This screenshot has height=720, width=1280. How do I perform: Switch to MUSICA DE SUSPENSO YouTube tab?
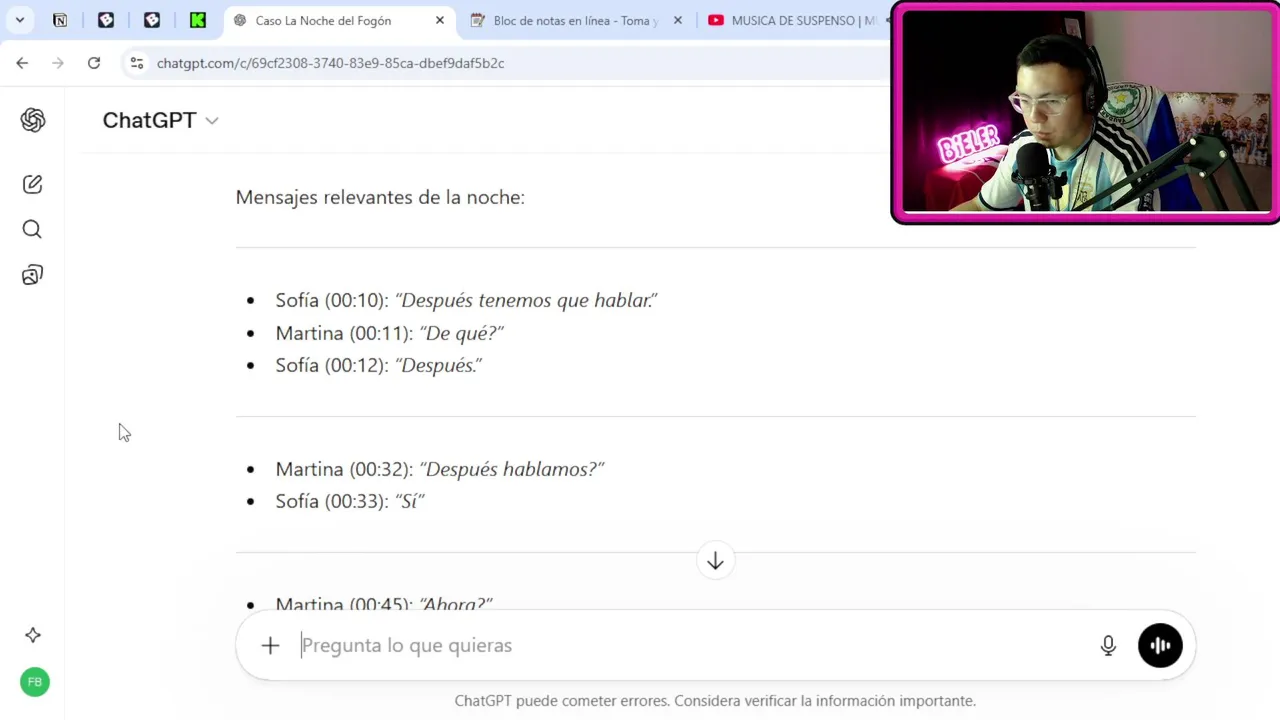pyautogui.click(x=795, y=21)
